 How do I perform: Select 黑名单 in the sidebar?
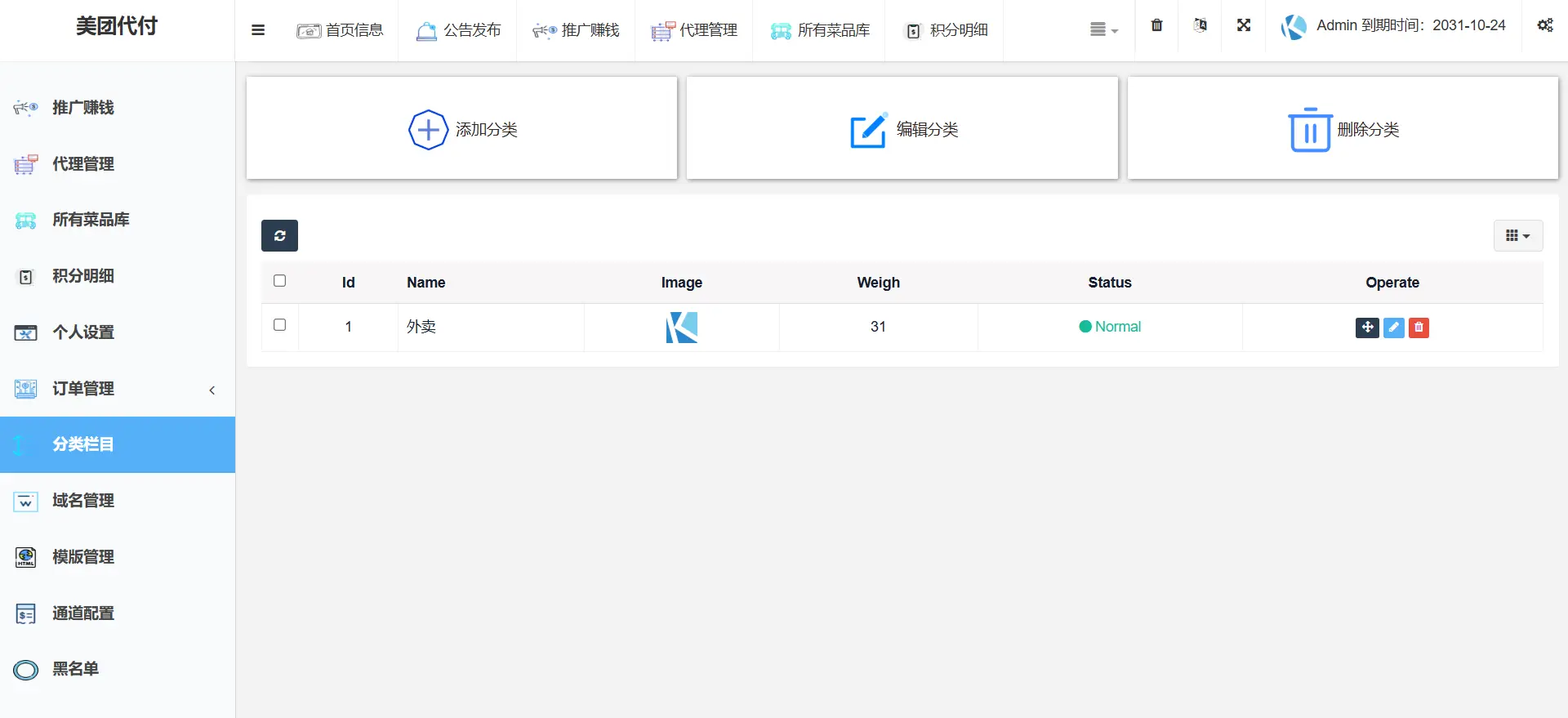[118, 669]
